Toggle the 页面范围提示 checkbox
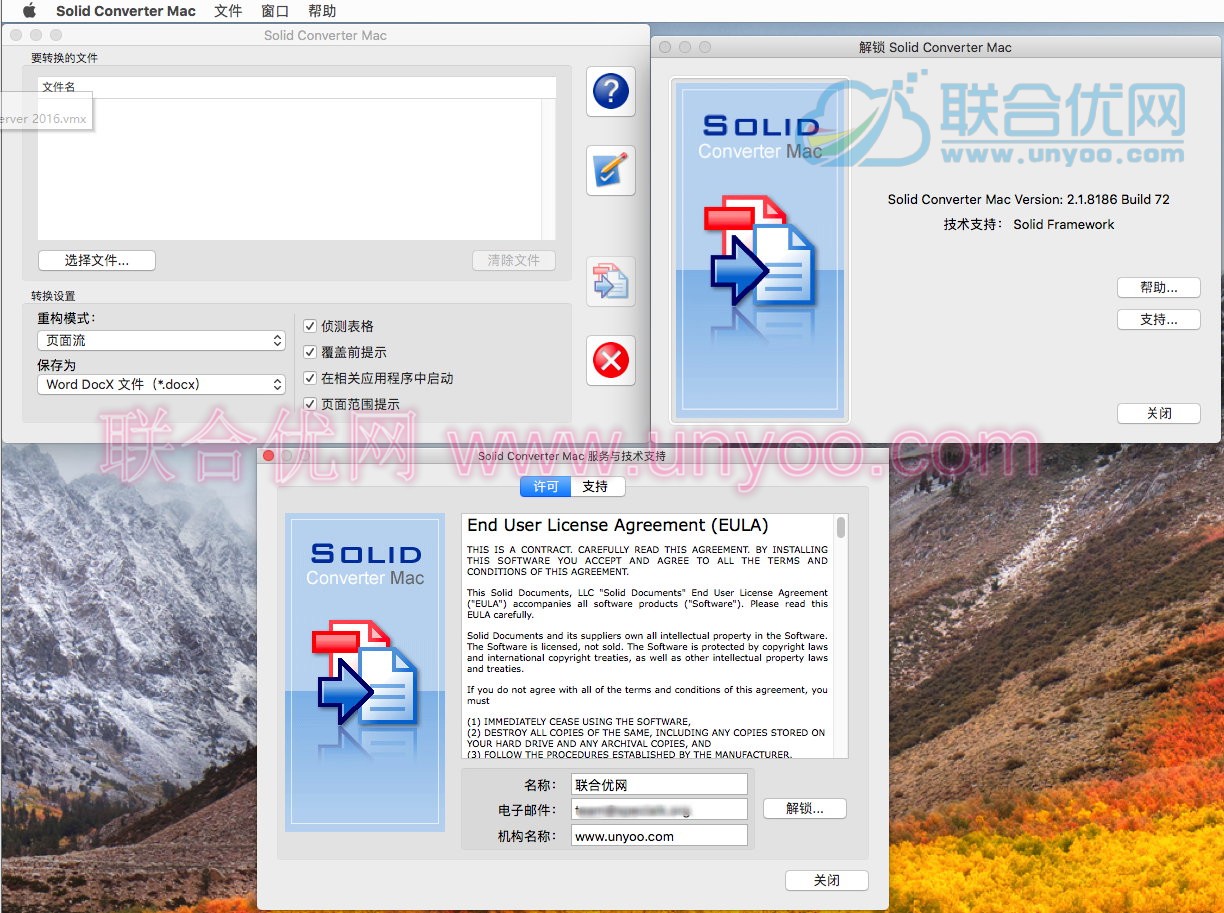1224x913 pixels. click(310, 404)
